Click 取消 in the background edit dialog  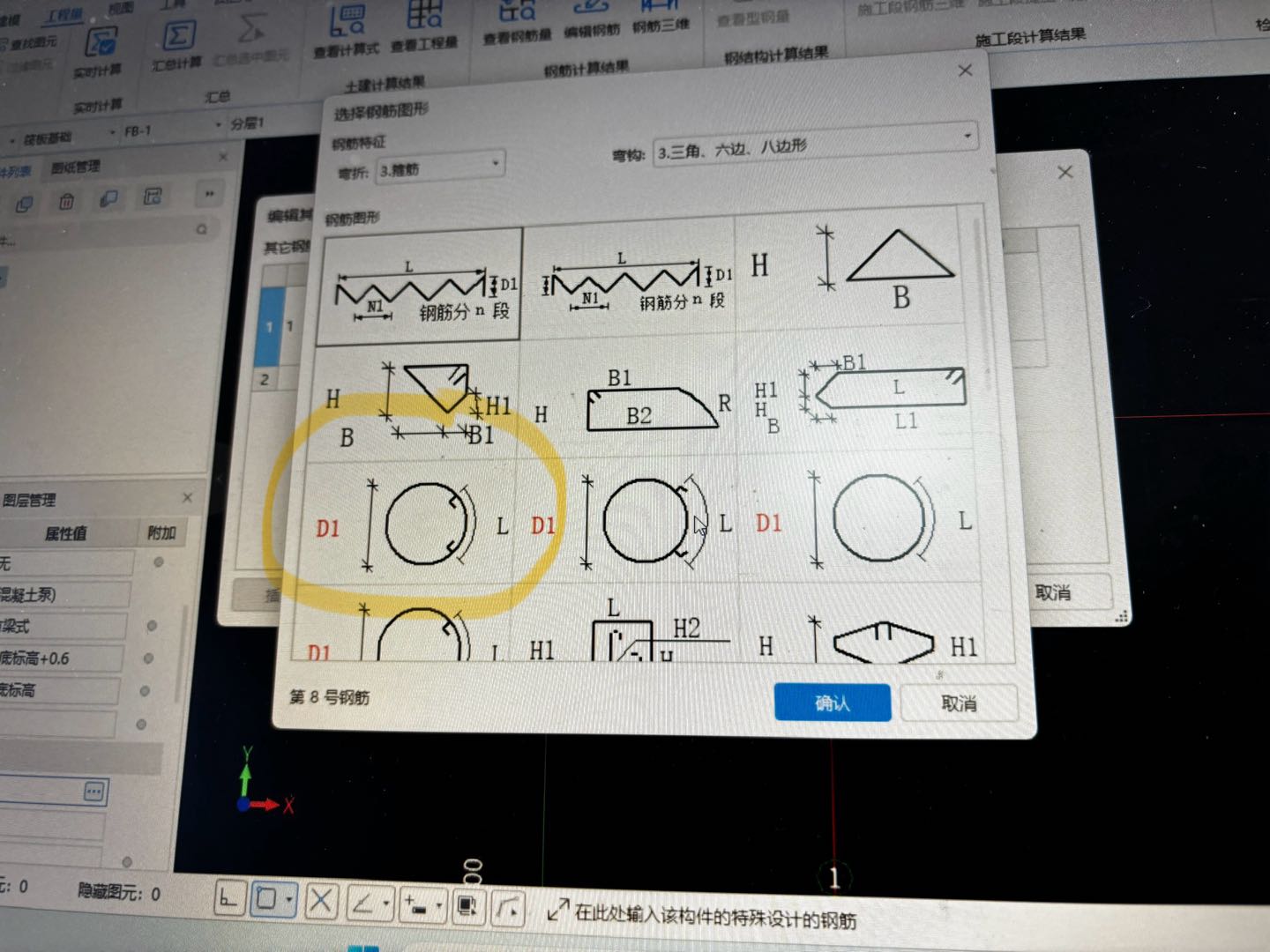[1053, 592]
